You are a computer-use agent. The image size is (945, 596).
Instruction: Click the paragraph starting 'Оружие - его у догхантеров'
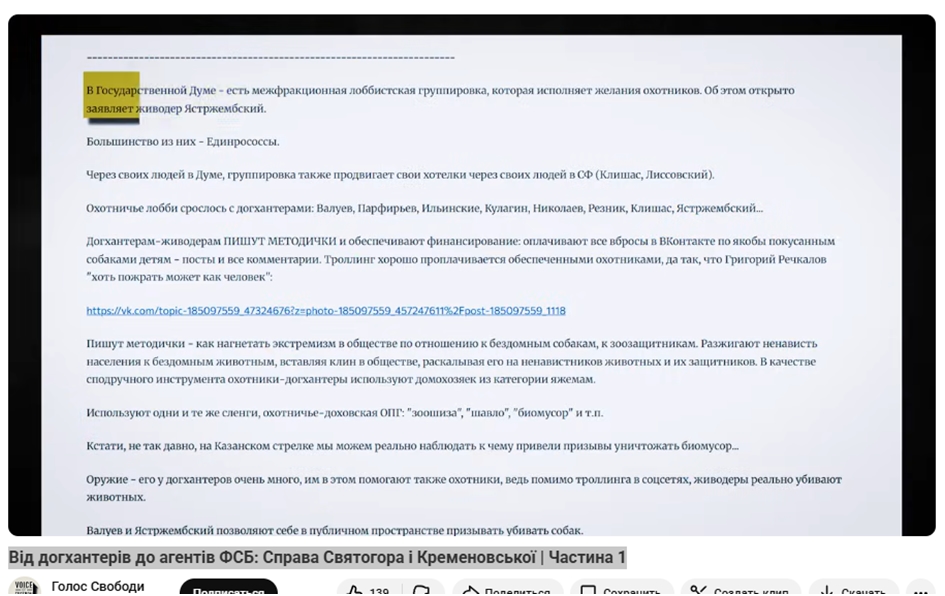pos(463,488)
